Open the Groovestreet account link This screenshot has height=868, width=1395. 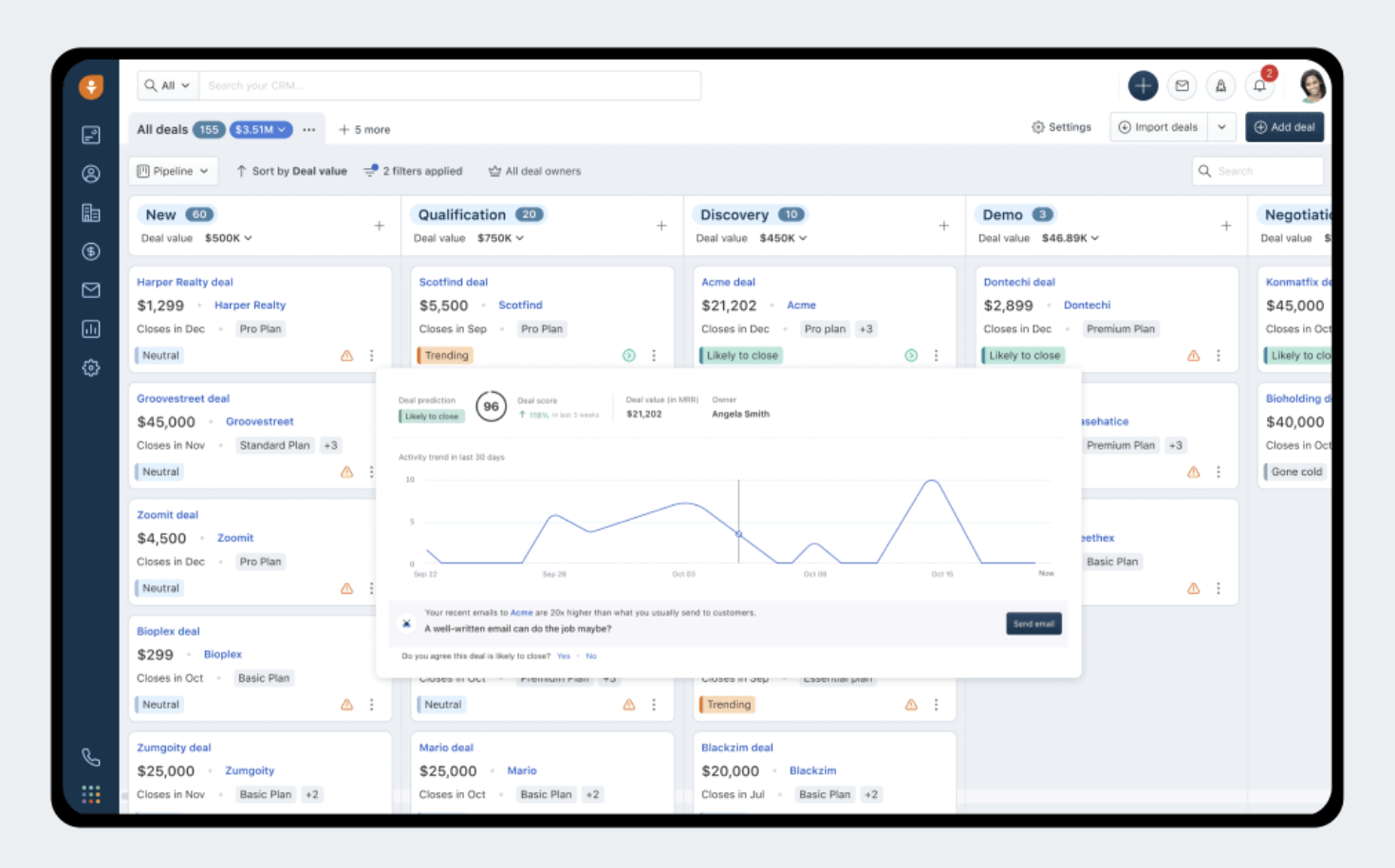259,421
